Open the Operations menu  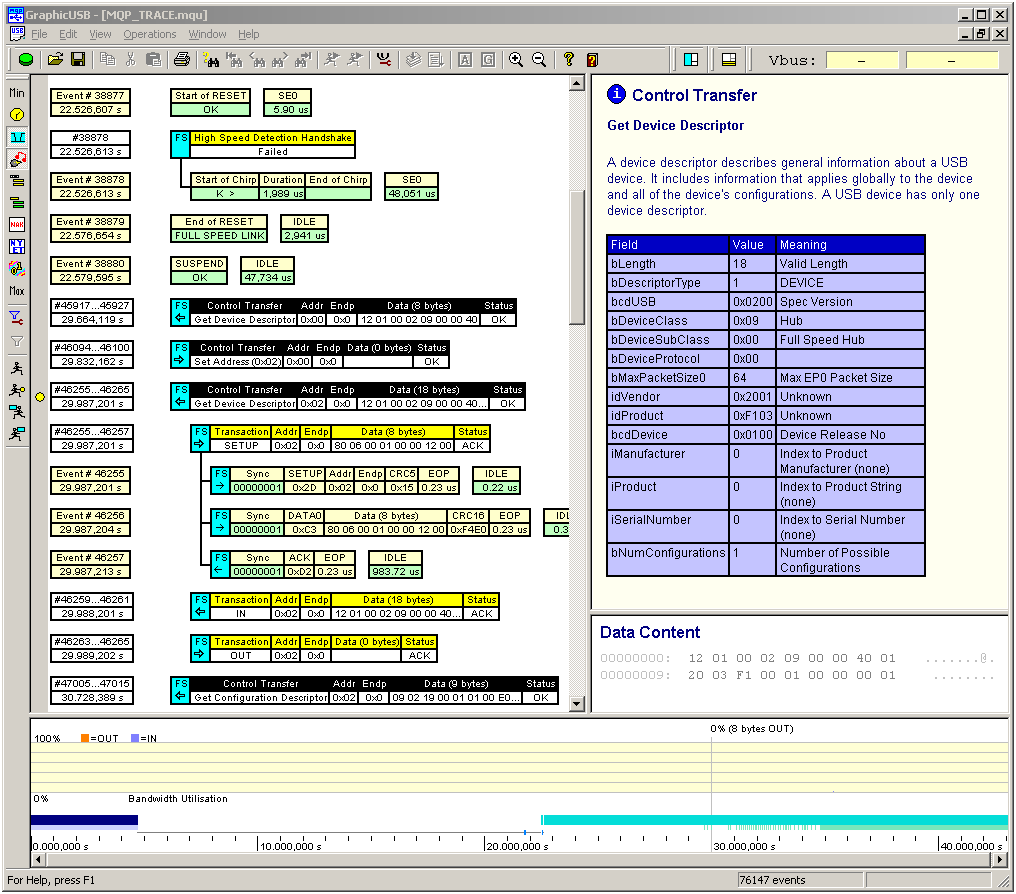point(150,34)
